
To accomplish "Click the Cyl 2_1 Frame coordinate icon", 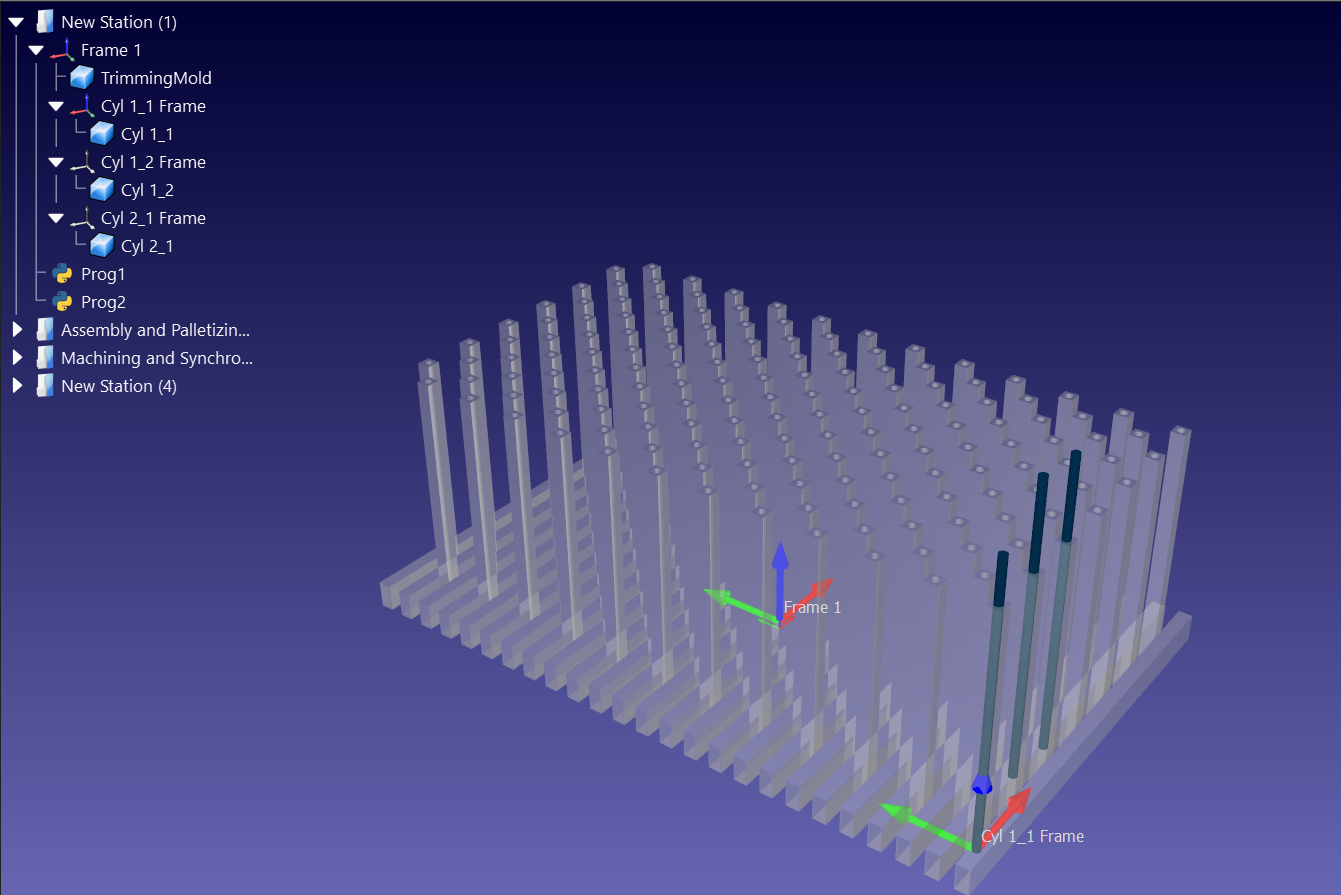I will (x=83, y=218).
